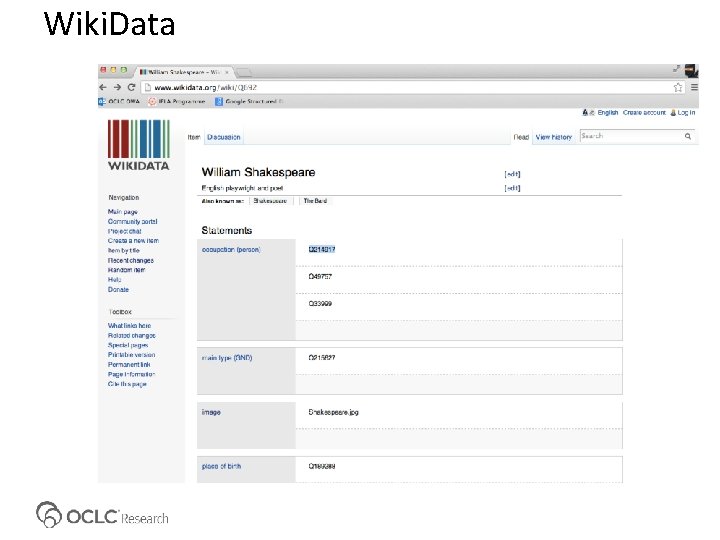Open Special pages
The width and height of the screenshot is (720, 540).
pyautogui.click(x=128, y=345)
